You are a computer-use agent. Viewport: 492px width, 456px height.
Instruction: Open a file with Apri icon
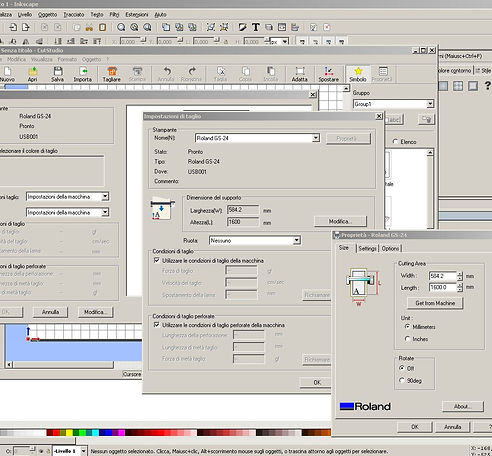click(32, 71)
